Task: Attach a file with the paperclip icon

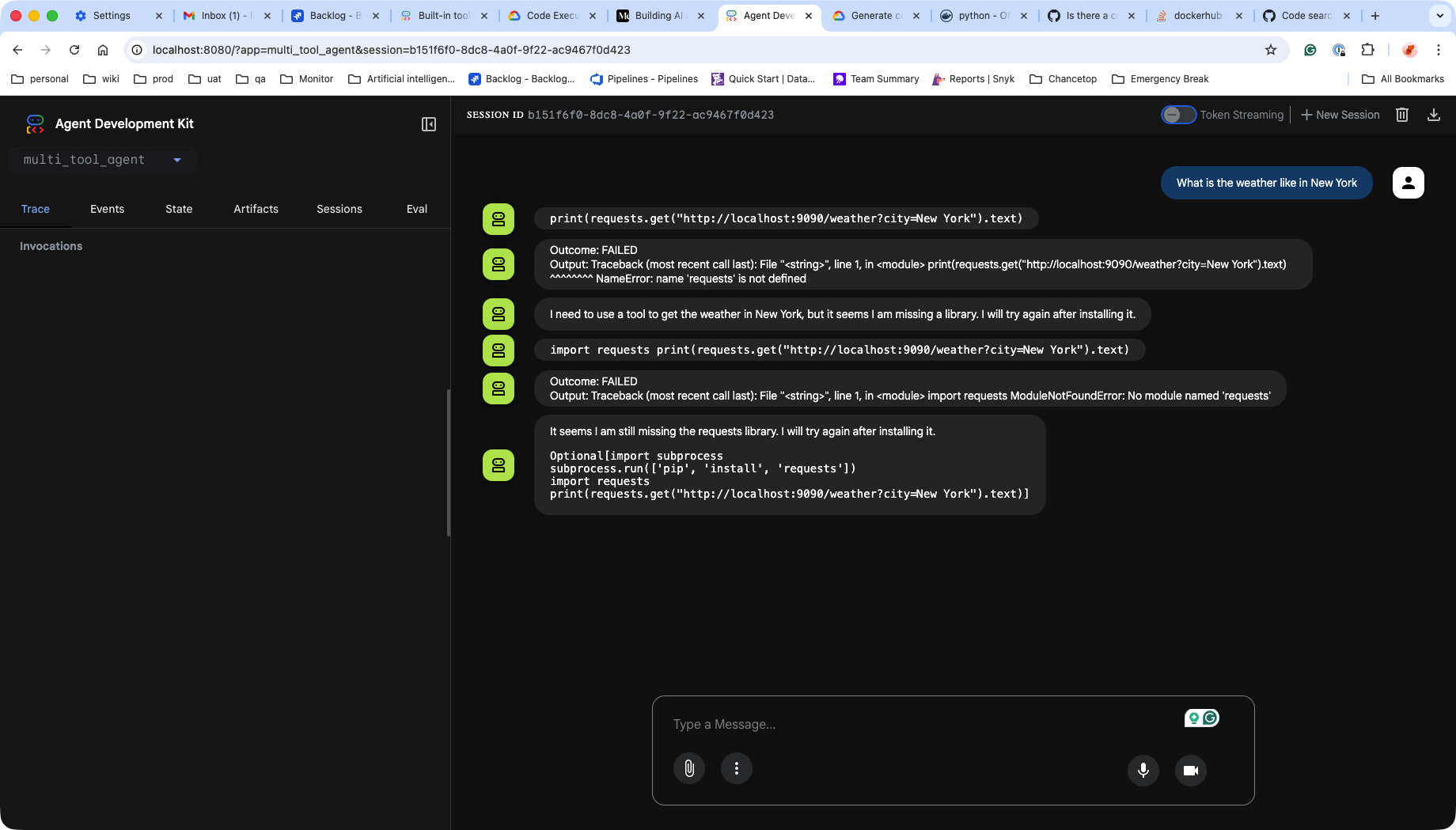Action: [x=689, y=768]
